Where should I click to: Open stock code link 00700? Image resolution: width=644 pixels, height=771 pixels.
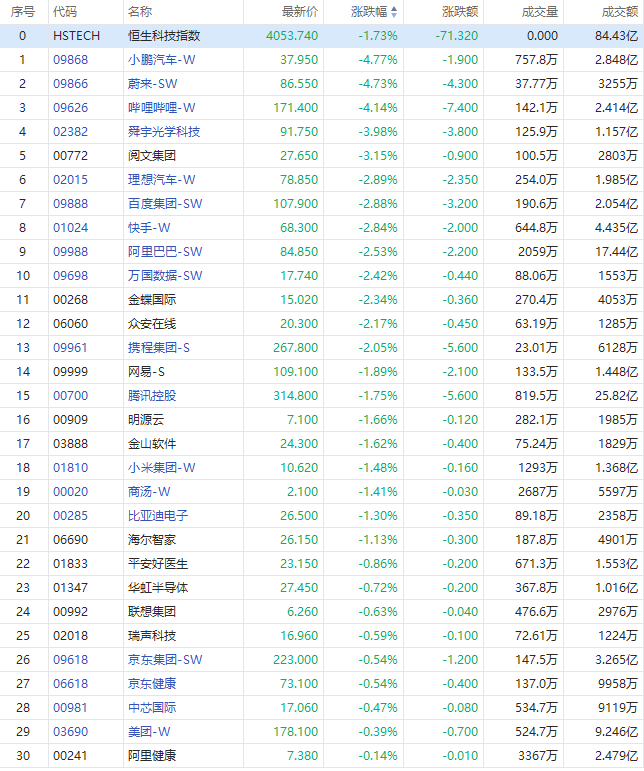70,396
